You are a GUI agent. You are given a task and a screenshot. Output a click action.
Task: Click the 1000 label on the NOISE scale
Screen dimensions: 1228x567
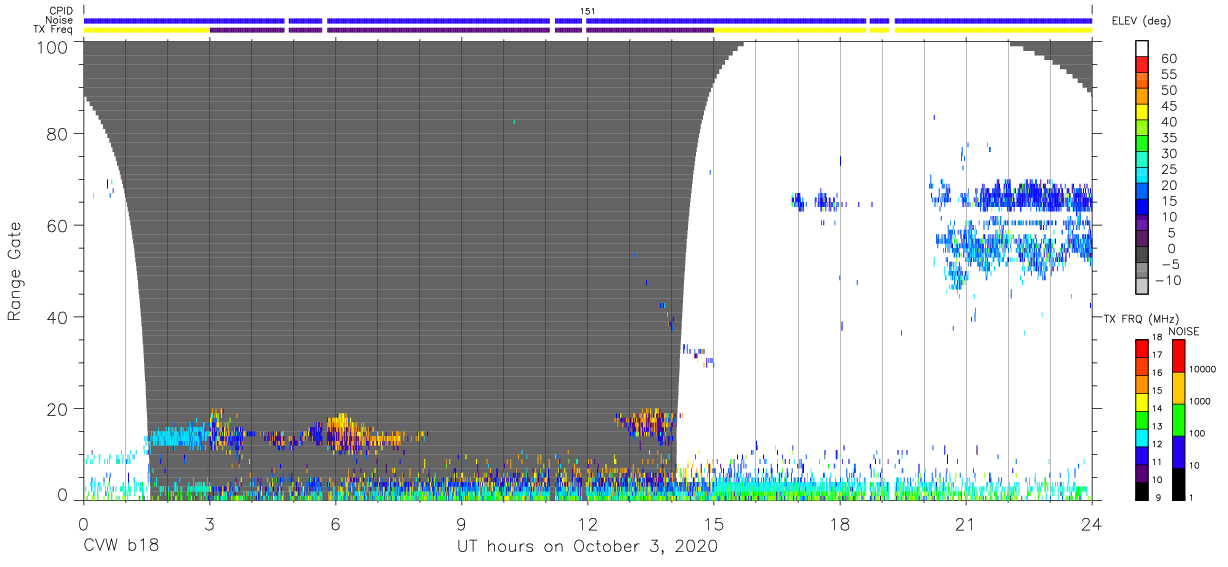(1201, 401)
